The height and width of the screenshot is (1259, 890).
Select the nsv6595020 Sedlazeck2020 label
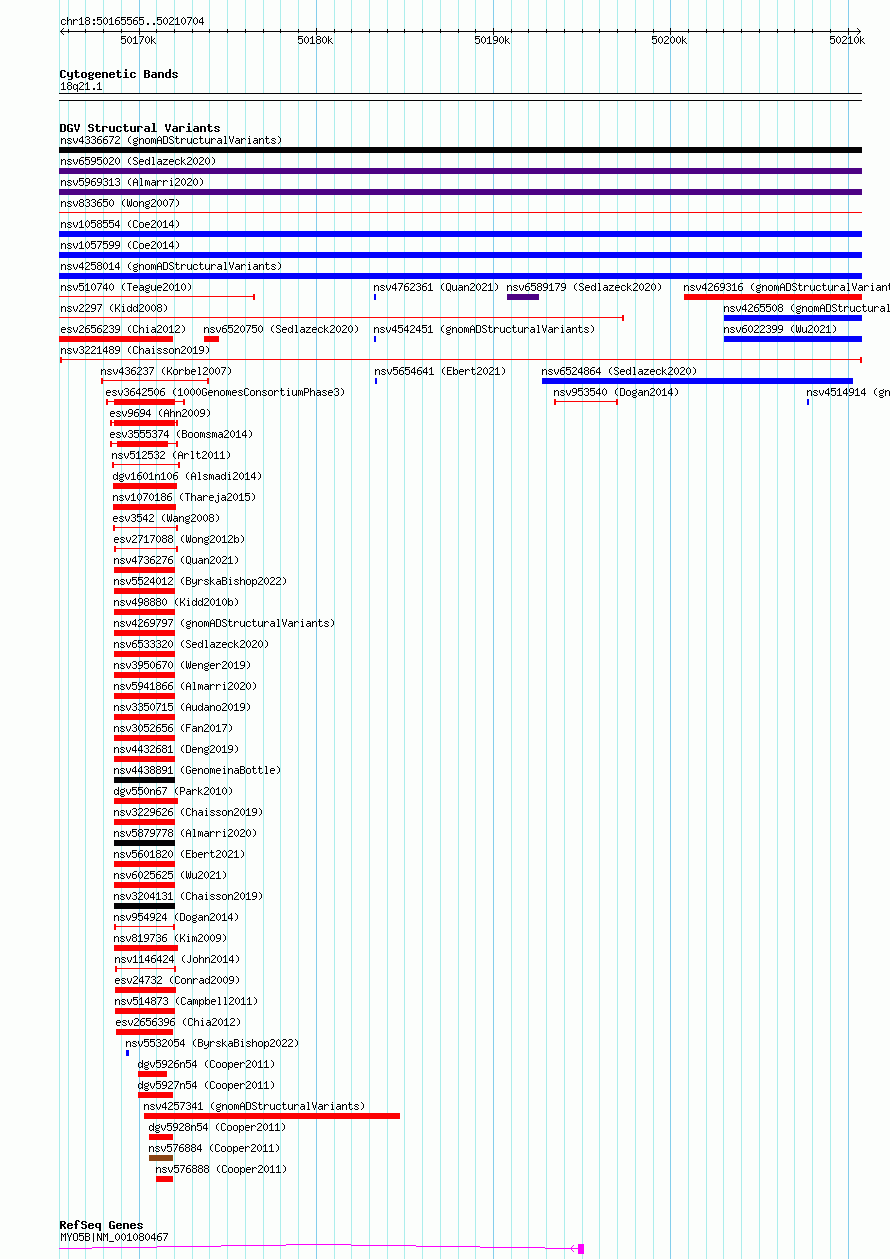138,161
